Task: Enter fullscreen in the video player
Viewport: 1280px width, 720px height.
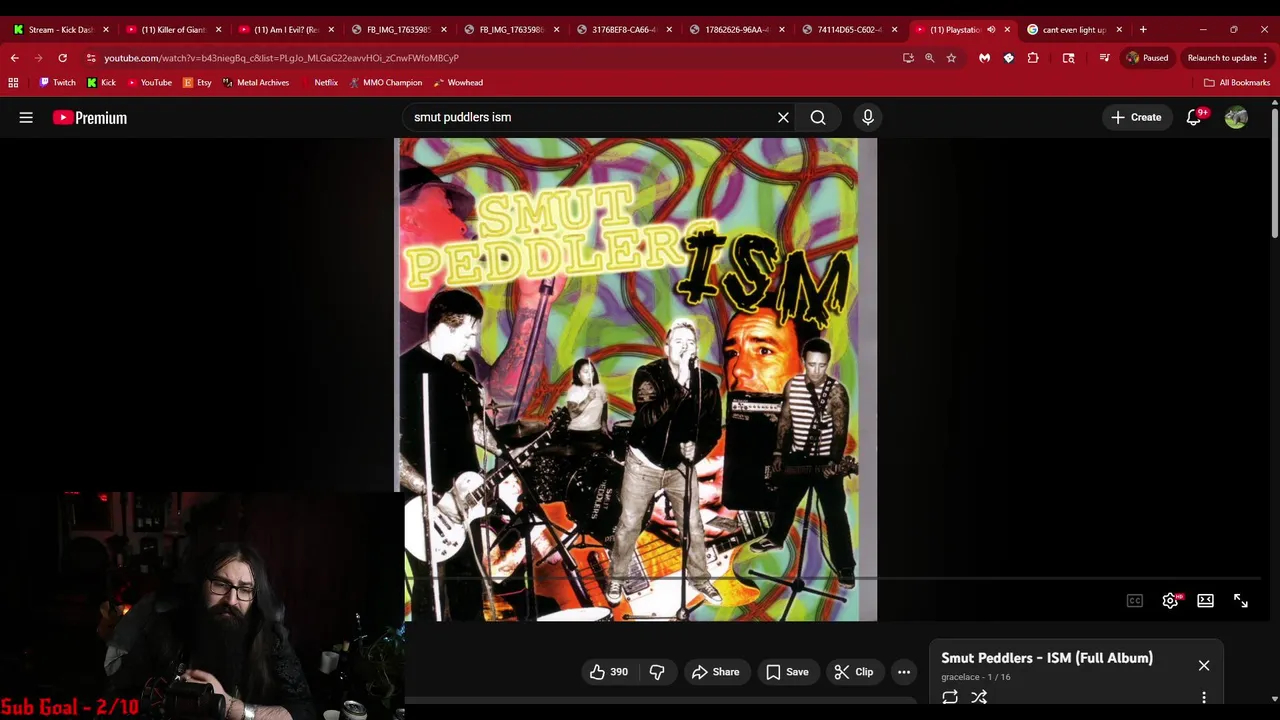Action: tap(1241, 601)
